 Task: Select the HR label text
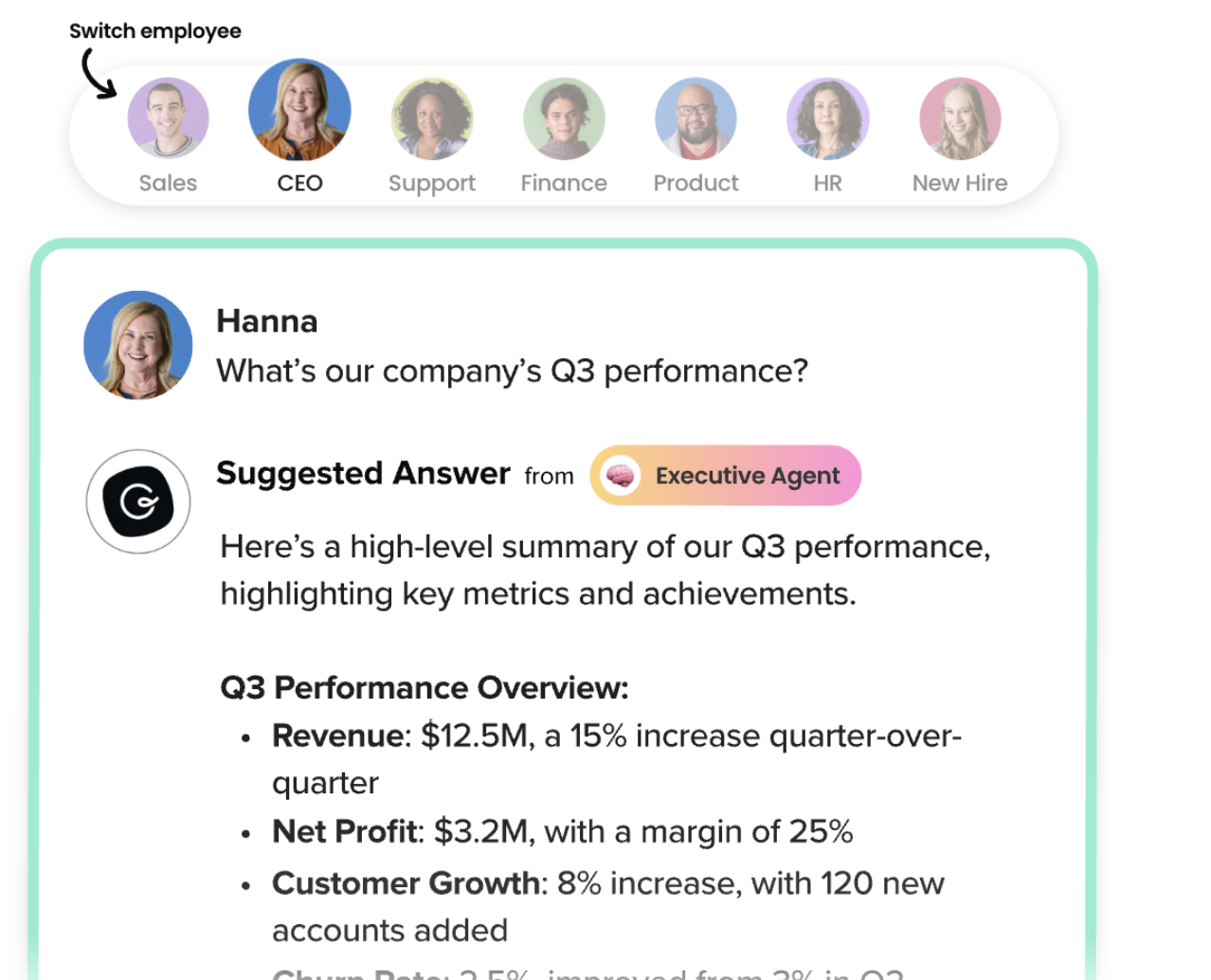click(827, 183)
